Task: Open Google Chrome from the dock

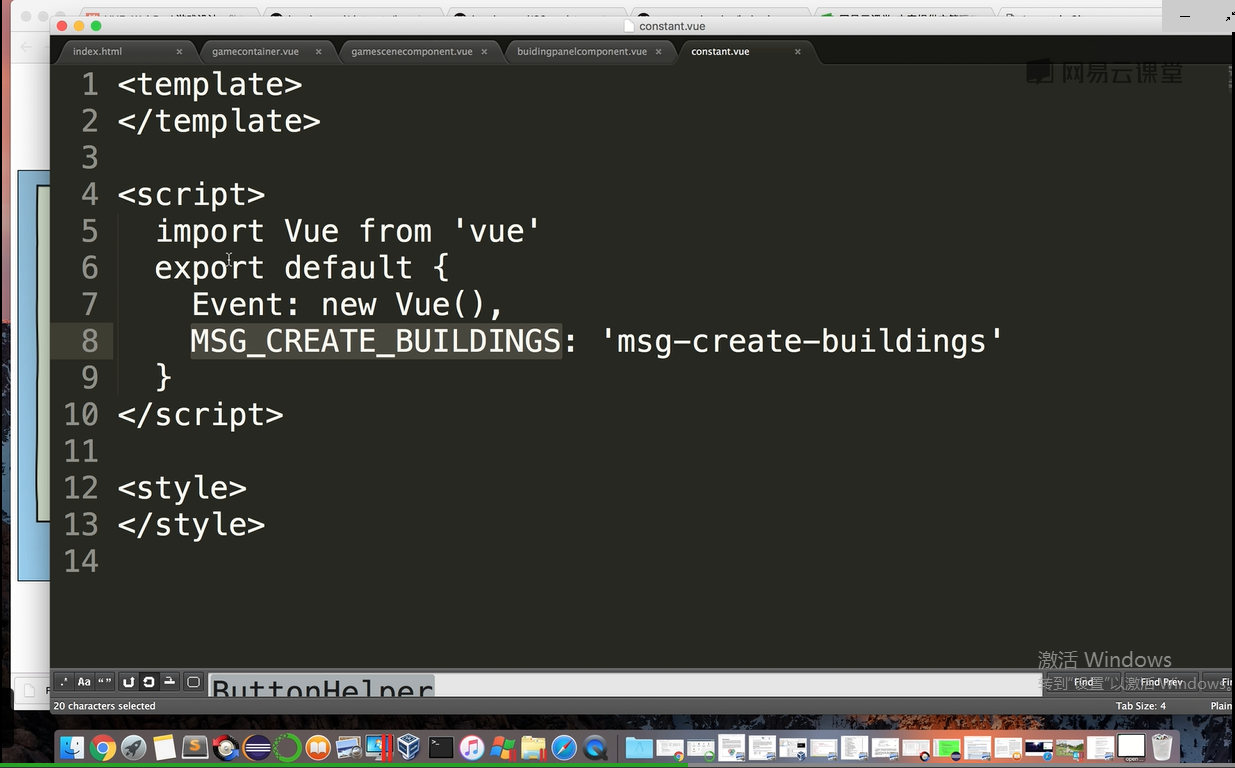Action: pyautogui.click(x=102, y=748)
